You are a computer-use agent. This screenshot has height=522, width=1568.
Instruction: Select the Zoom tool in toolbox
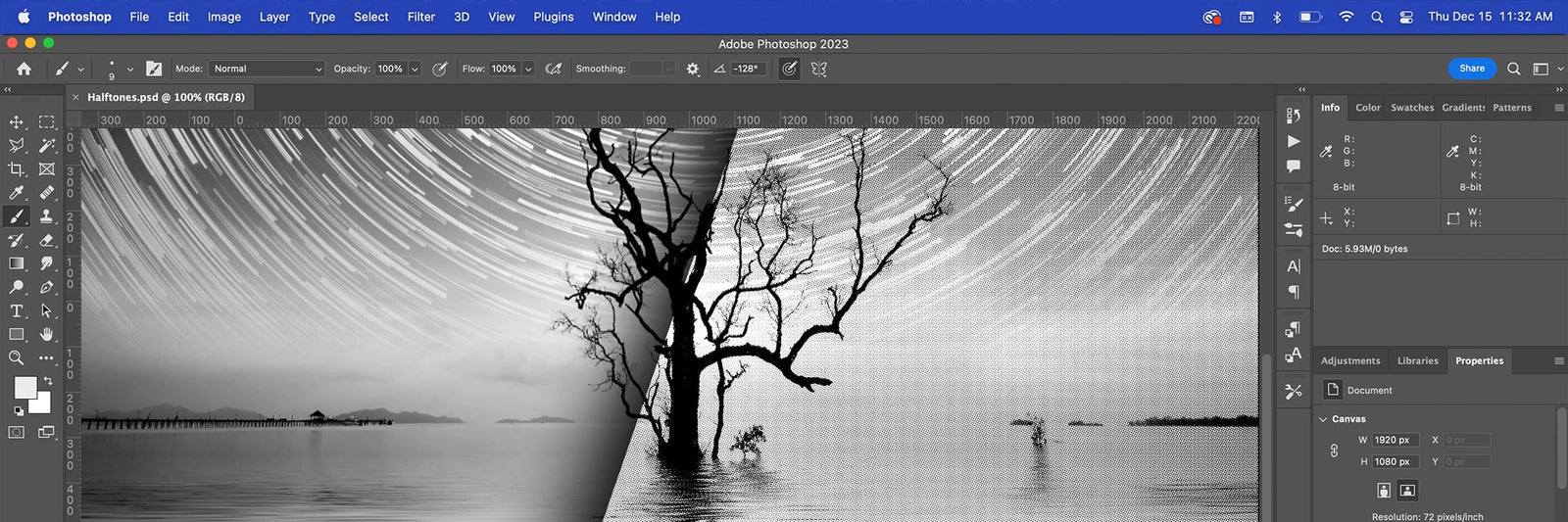pos(17,357)
